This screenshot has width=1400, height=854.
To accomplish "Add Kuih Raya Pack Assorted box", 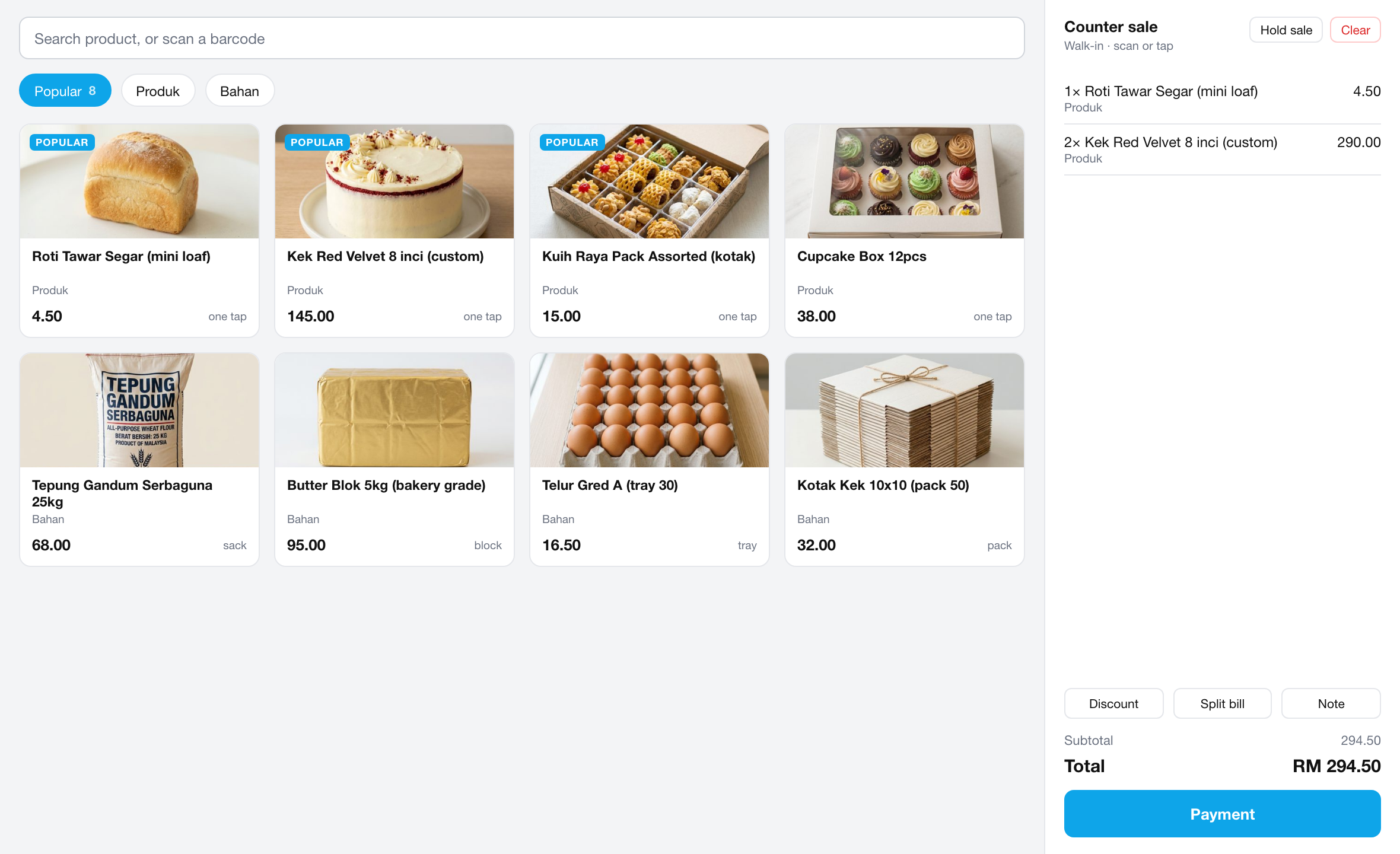I will [650, 231].
